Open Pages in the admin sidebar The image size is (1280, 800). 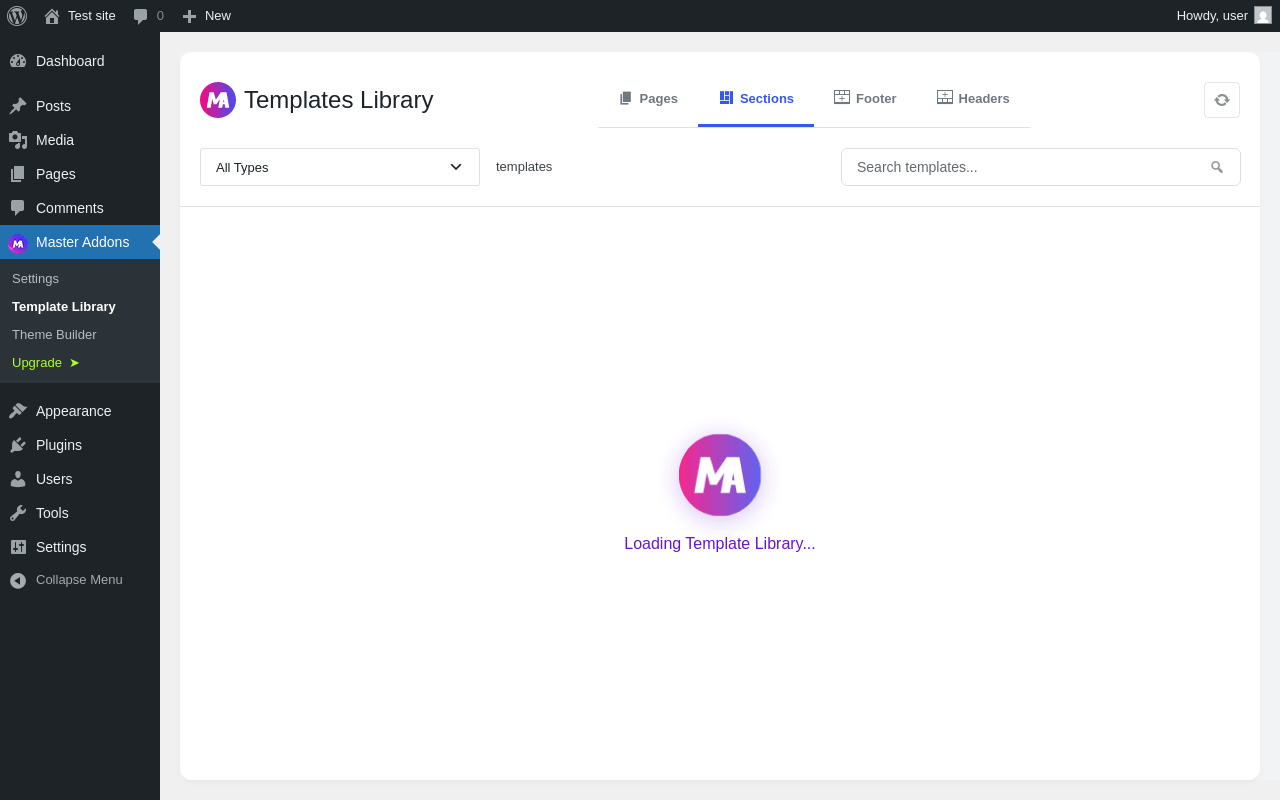click(x=80, y=174)
